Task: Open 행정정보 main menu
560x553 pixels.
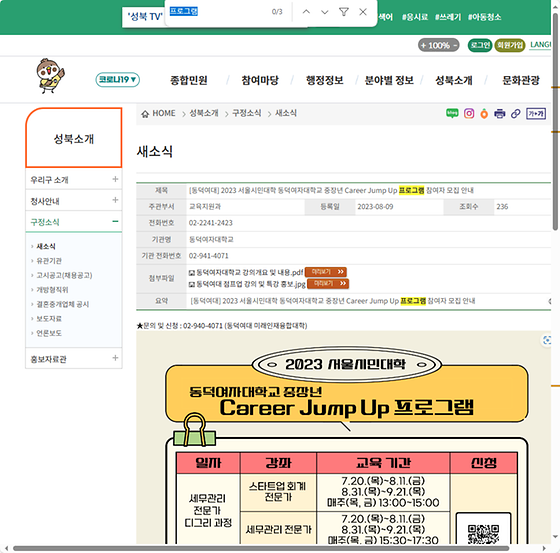Action: [324, 80]
